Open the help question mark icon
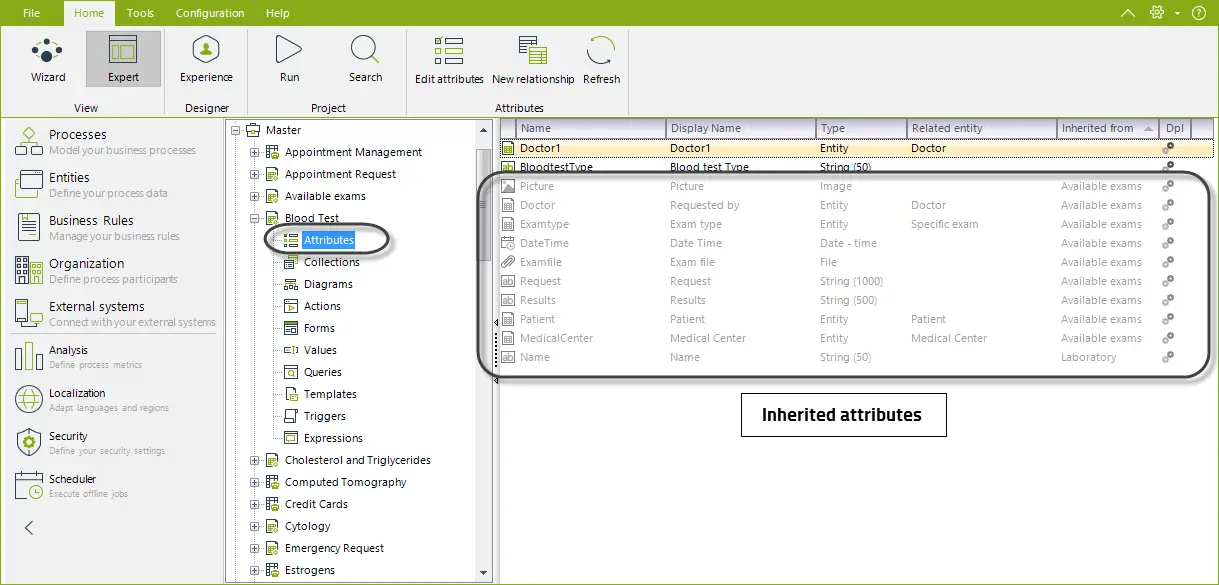Image resolution: width=1219 pixels, height=585 pixels. pyautogui.click(x=1199, y=13)
